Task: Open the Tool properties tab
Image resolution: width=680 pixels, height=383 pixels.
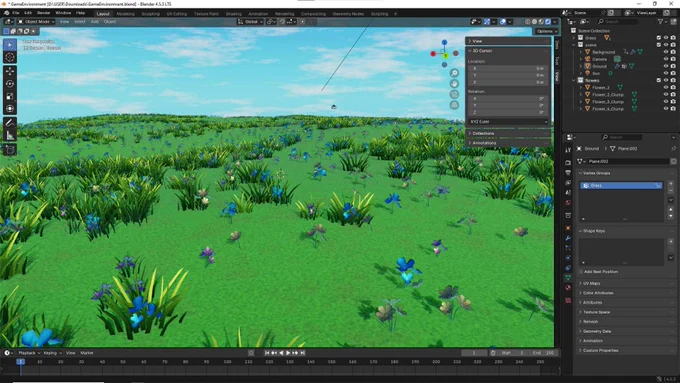Action: coord(568,150)
